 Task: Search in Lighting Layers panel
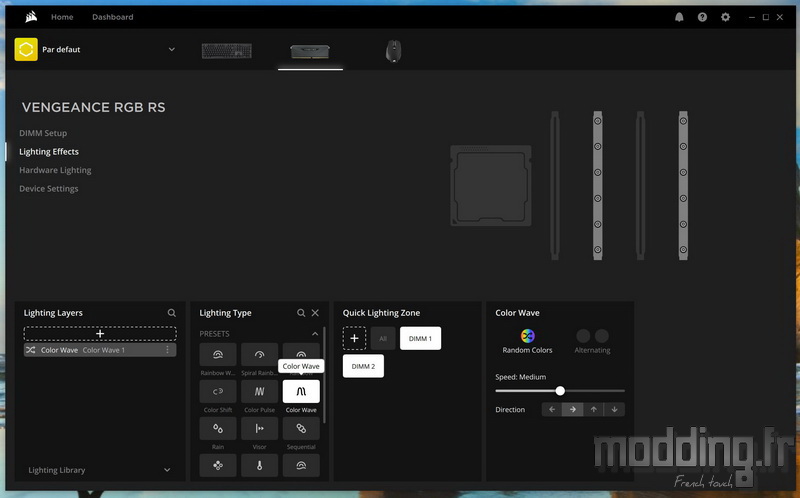171,313
